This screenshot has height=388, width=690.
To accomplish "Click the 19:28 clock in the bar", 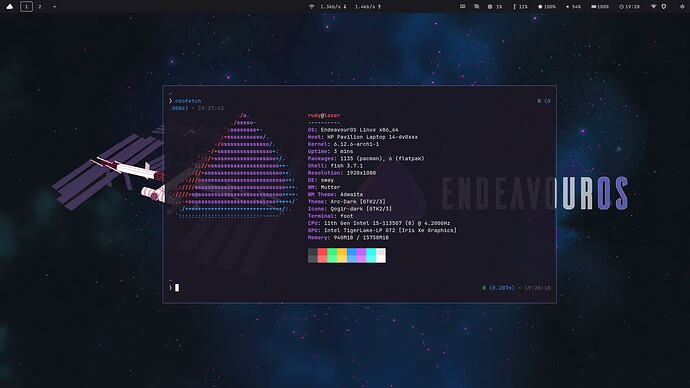I will (x=629, y=7).
